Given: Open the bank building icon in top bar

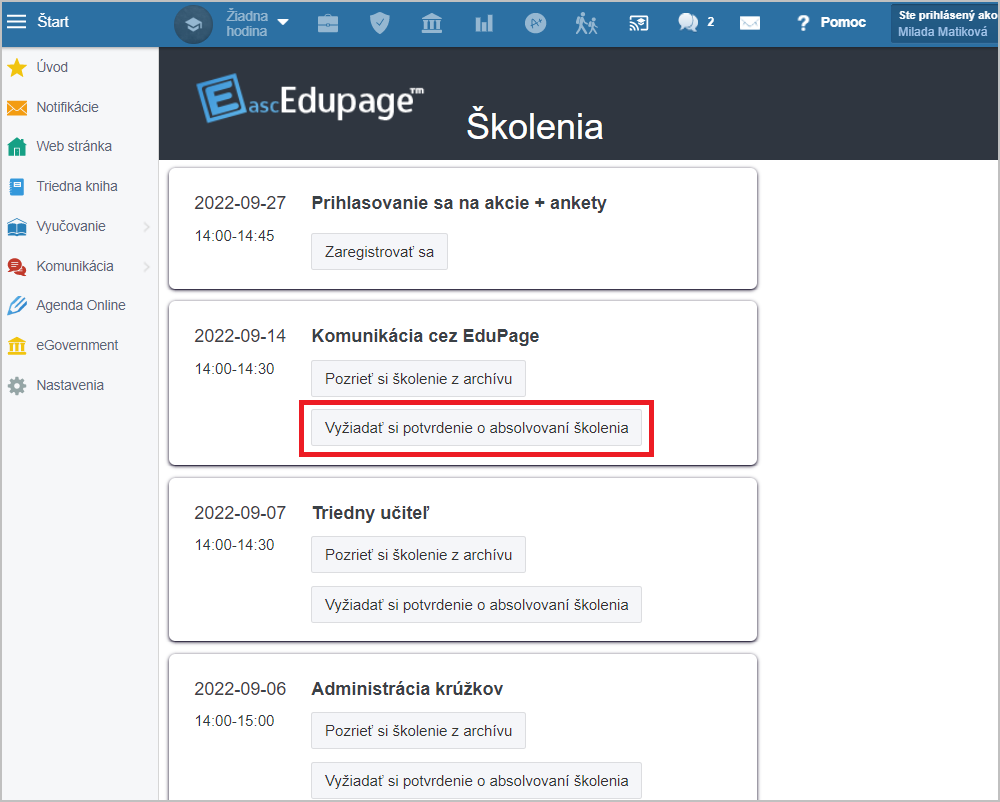Looking at the screenshot, I should (x=432, y=24).
